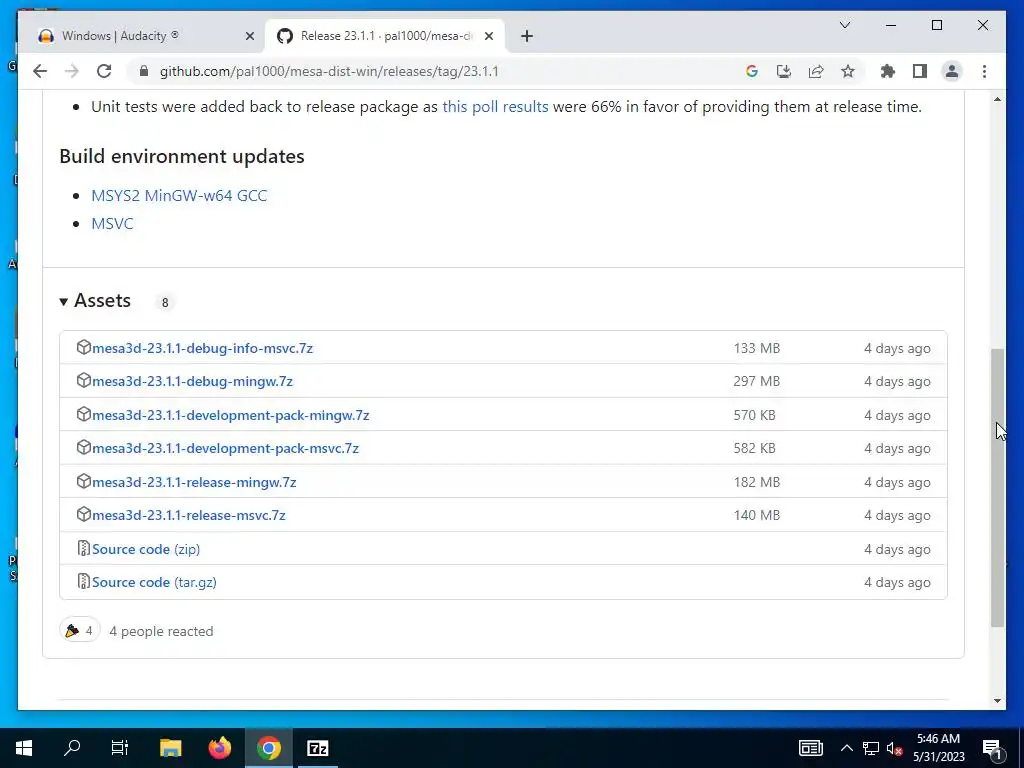1024x768 pixels.
Task: Open Windows taskbar search
Action: coord(72,748)
